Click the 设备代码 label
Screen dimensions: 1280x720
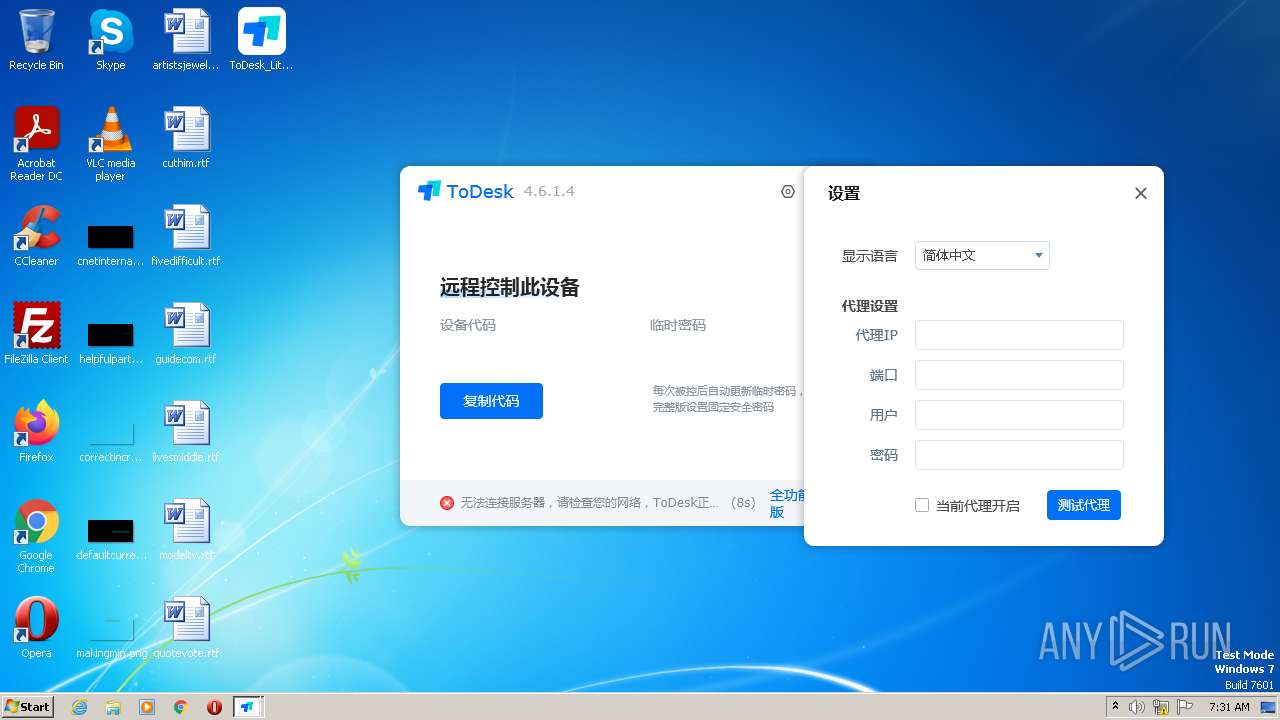tap(468, 325)
